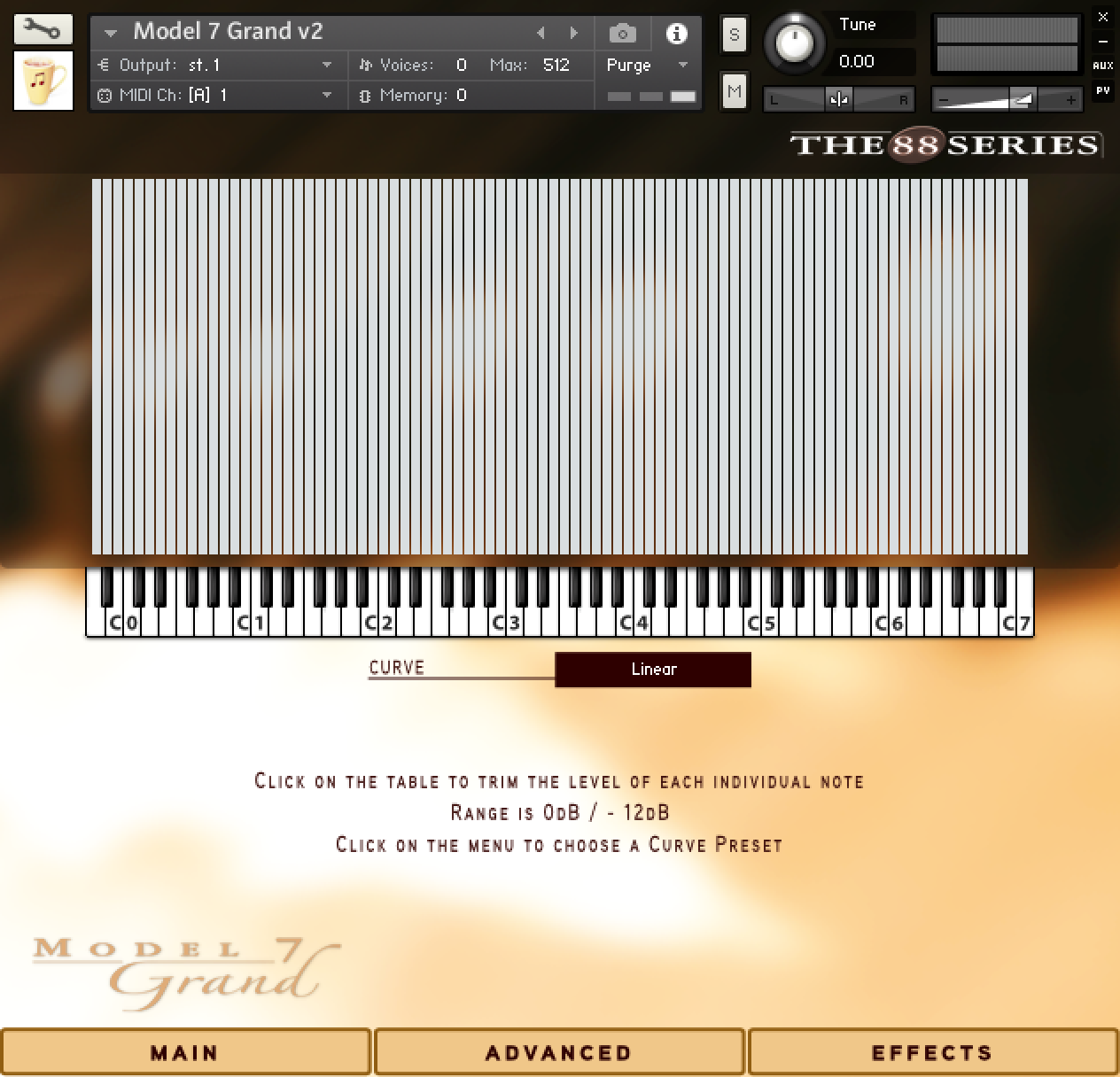Toggle the Mute M button
This screenshot has width=1120, height=1077.
pos(734,90)
